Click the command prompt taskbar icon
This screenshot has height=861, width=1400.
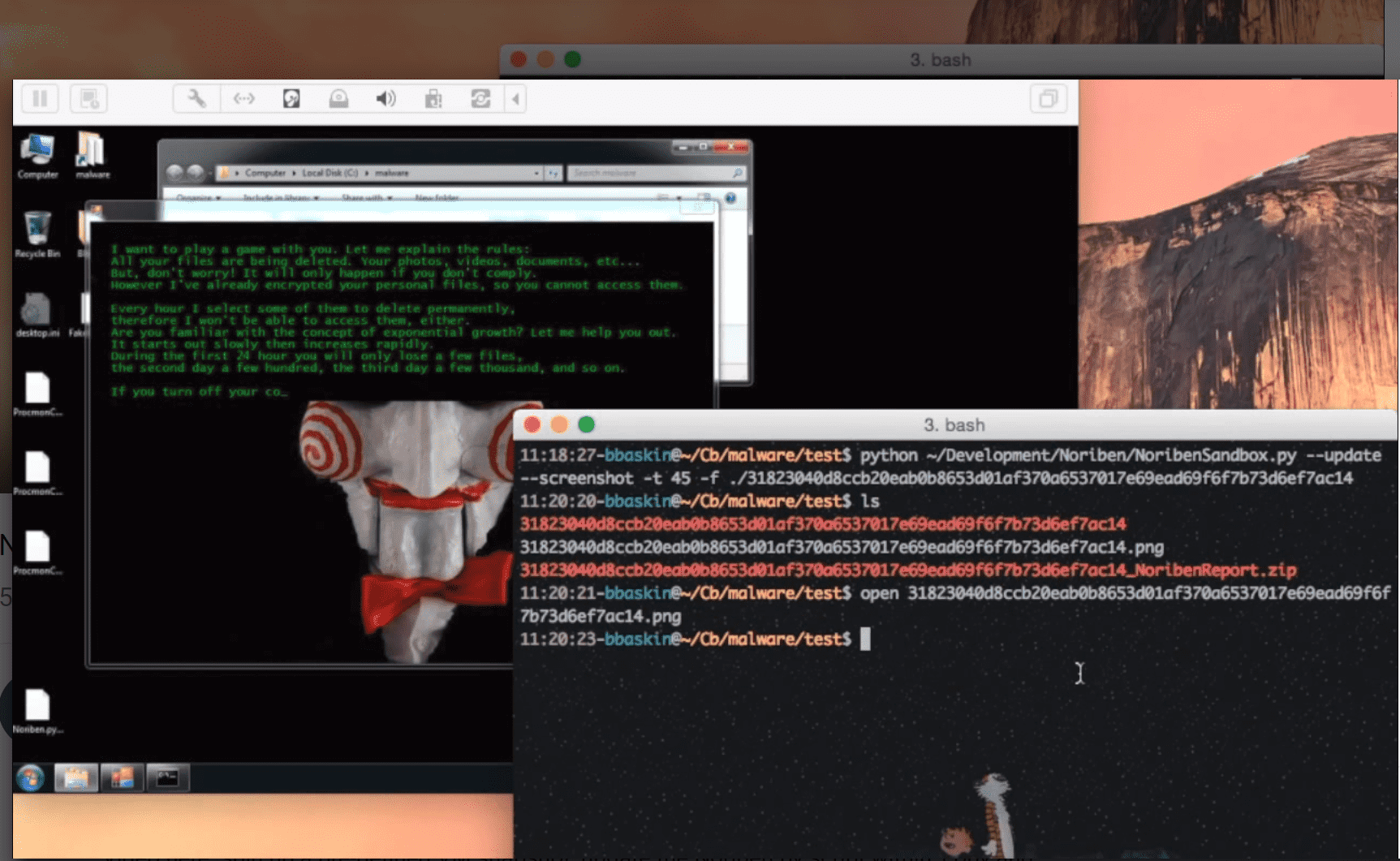click(x=168, y=778)
